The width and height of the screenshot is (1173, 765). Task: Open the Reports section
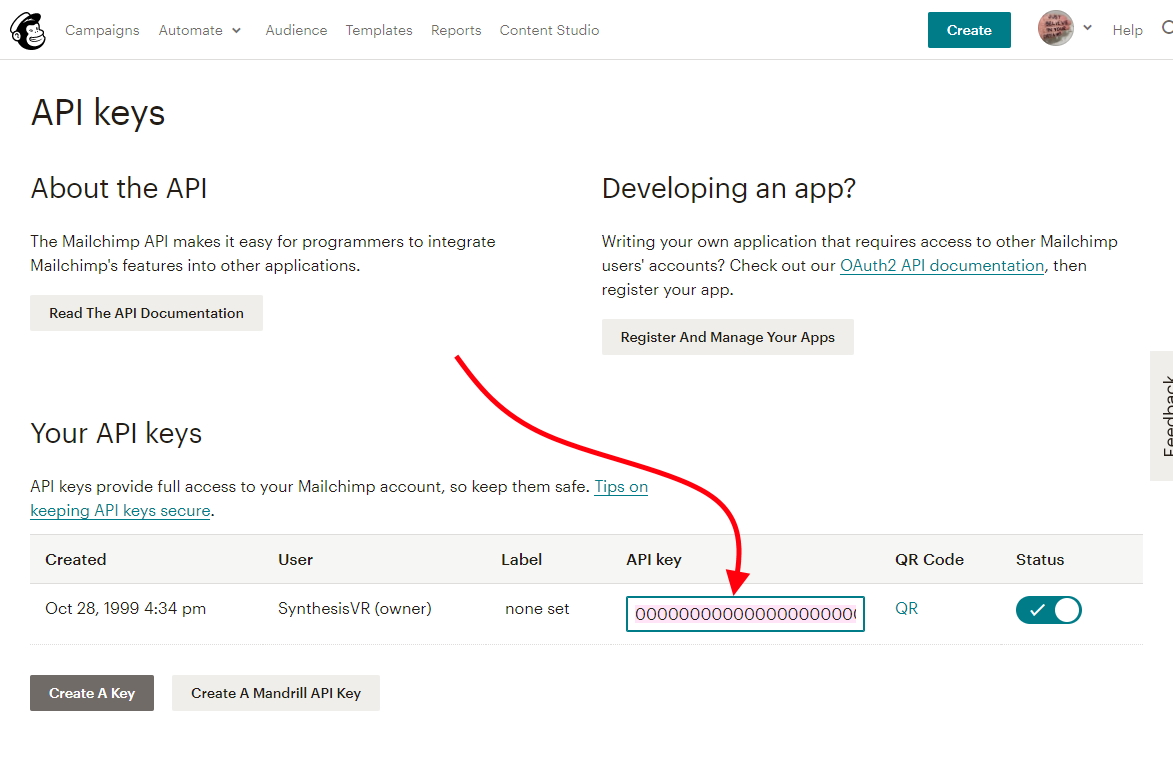[456, 30]
